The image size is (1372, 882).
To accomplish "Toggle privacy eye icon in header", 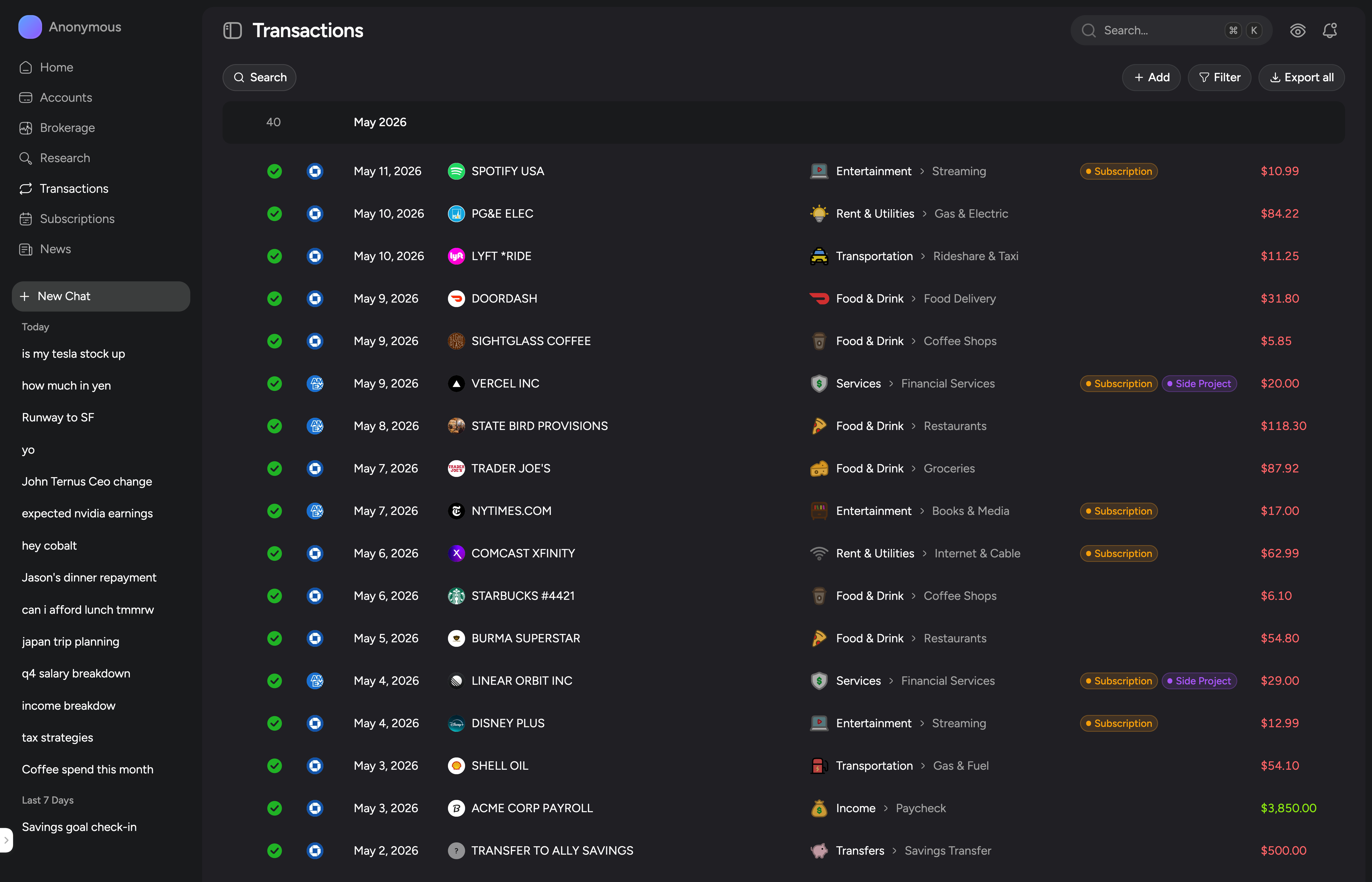I will [x=1297, y=30].
